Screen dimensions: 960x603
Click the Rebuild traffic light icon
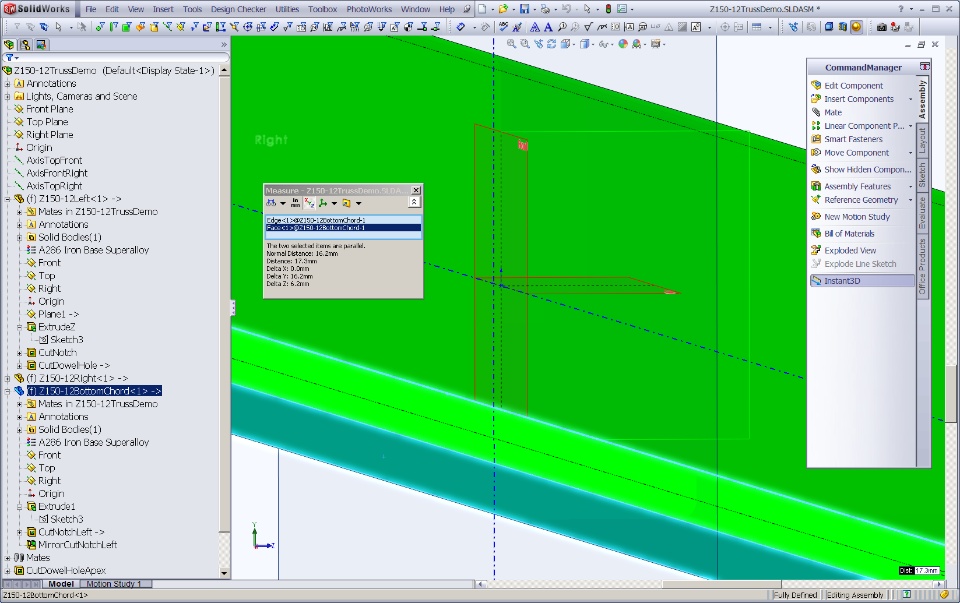click(608, 9)
